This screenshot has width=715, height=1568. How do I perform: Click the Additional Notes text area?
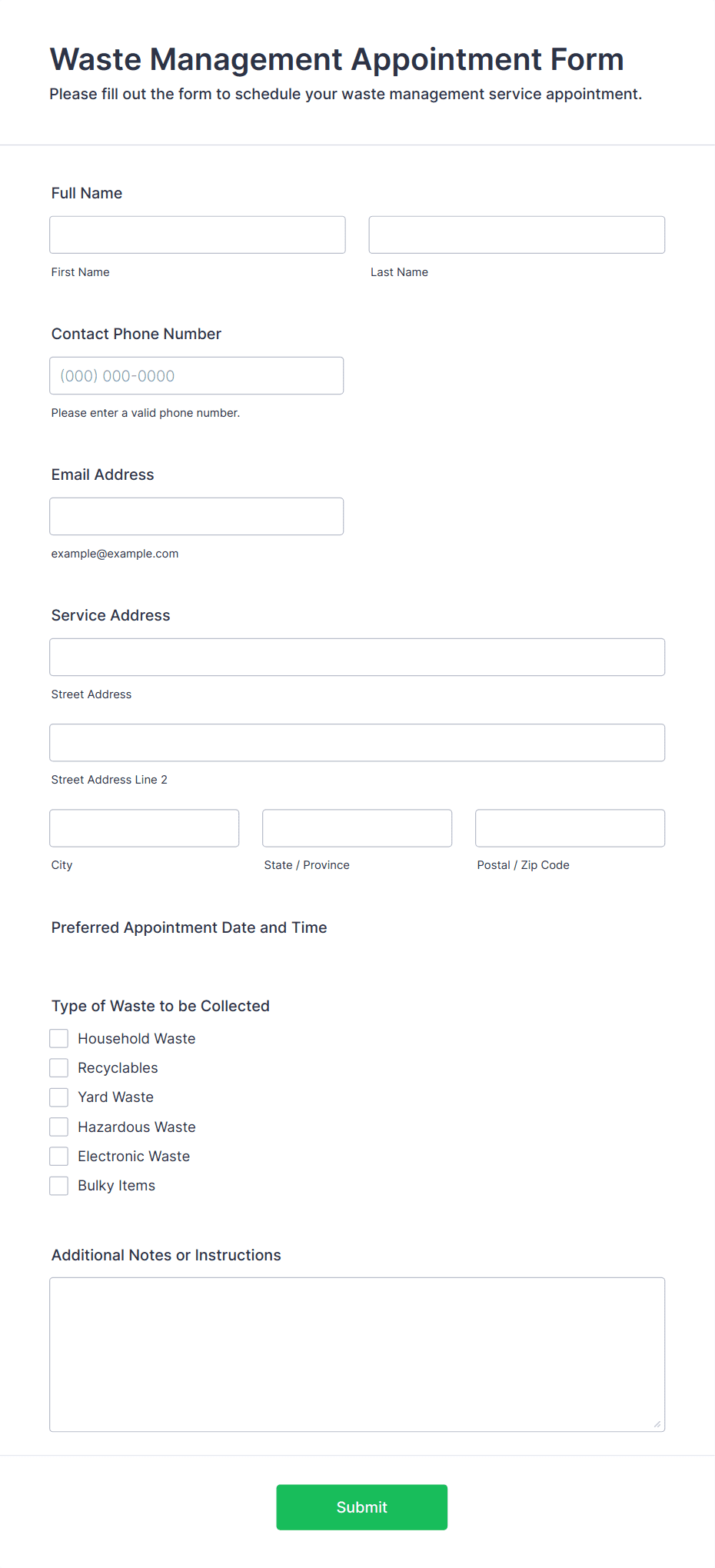[x=357, y=1354]
